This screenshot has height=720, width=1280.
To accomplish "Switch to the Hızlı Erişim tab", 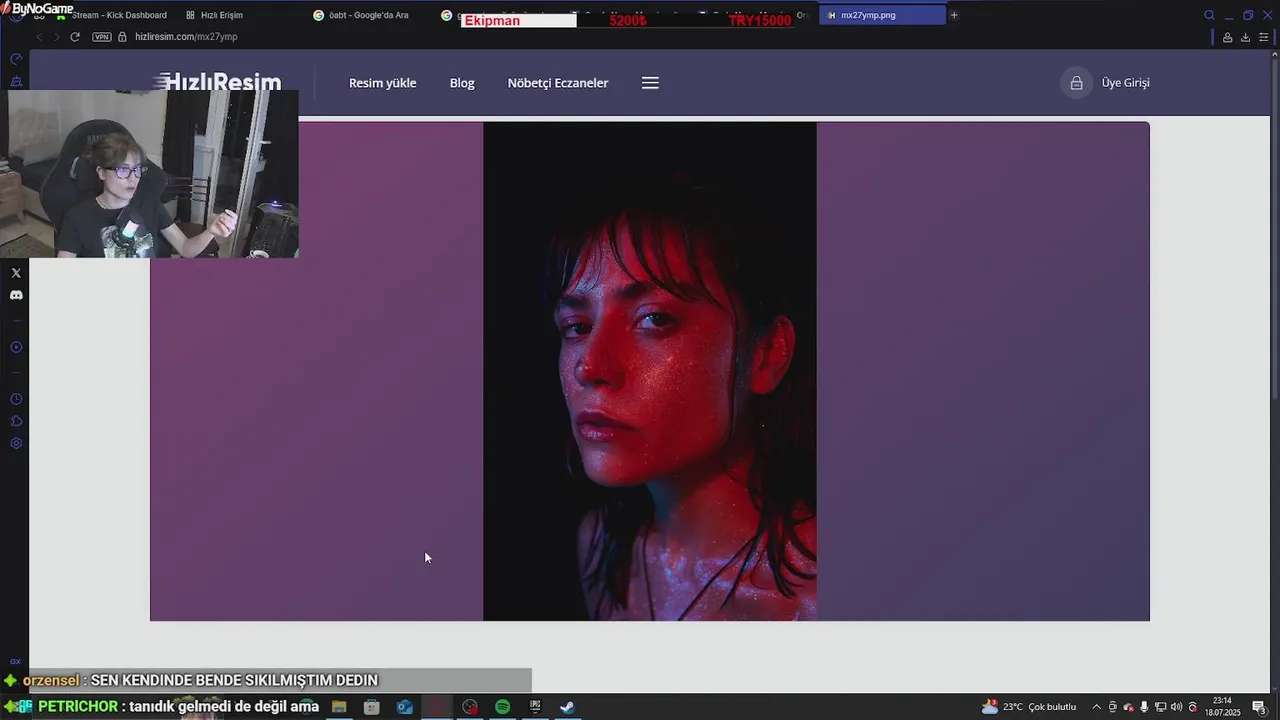I will 215,15.
